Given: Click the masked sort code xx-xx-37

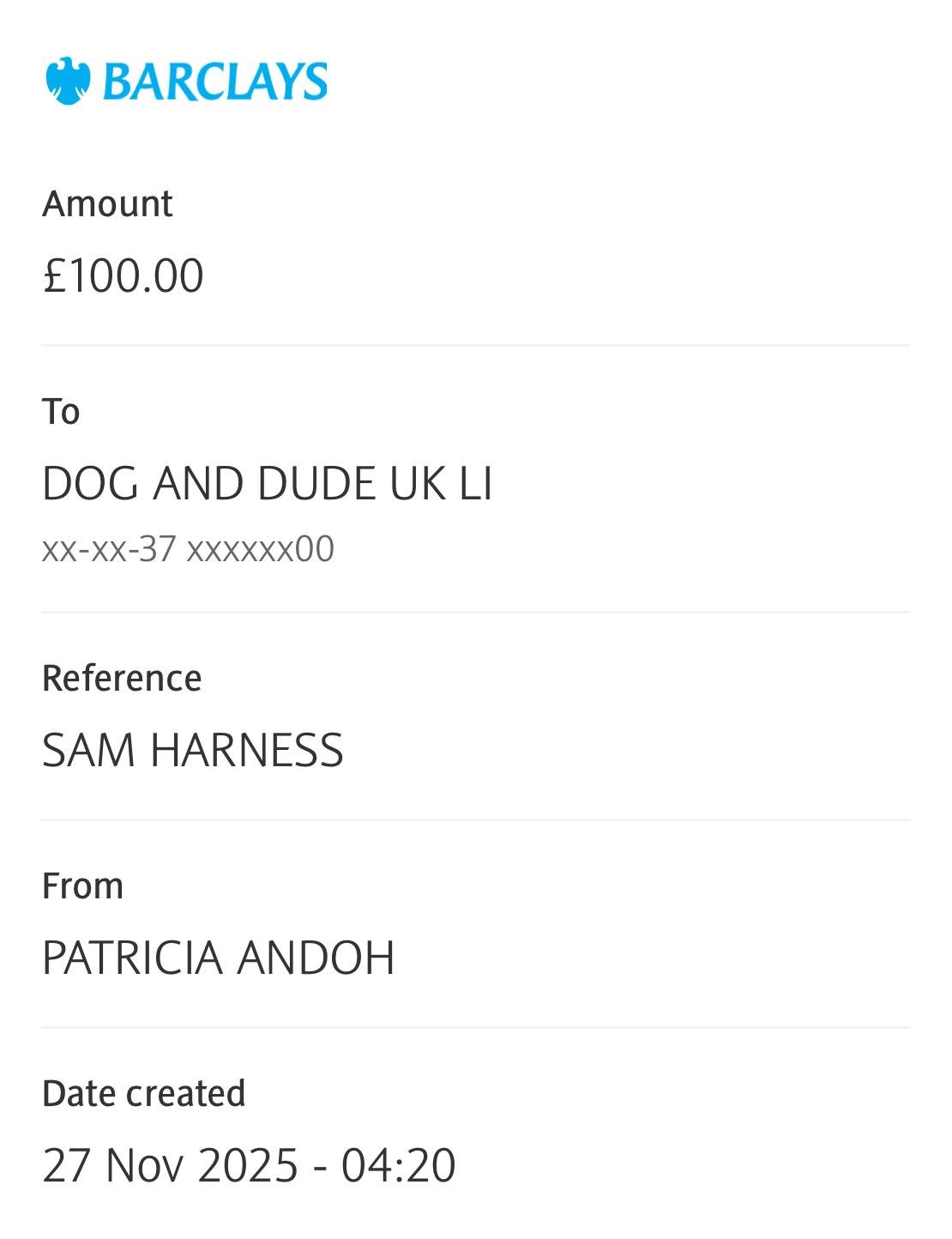Looking at the screenshot, I should tap(109, 549).
